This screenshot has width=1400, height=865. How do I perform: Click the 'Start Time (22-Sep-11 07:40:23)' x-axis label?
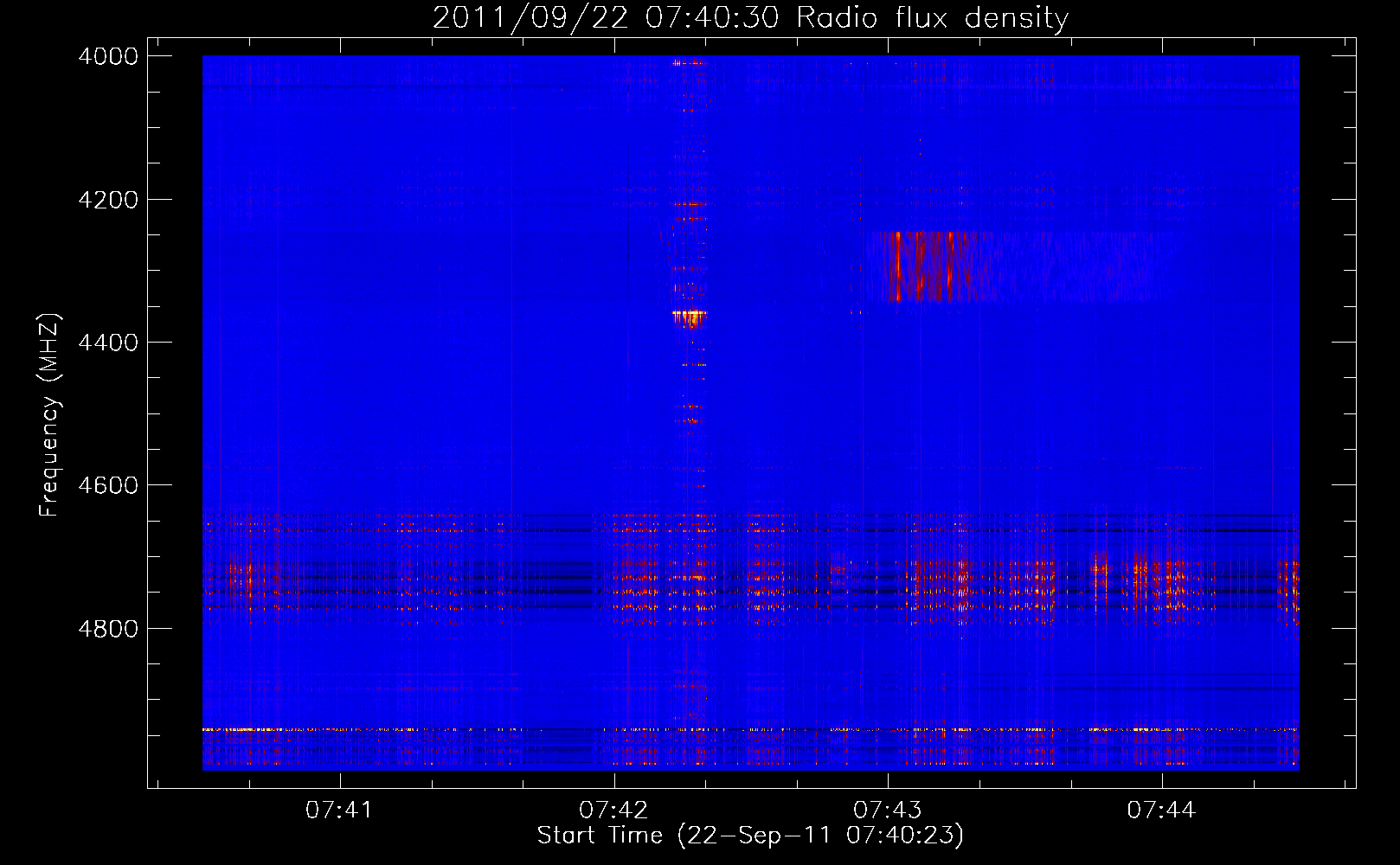pyautogui.click(x=750, y=836)
